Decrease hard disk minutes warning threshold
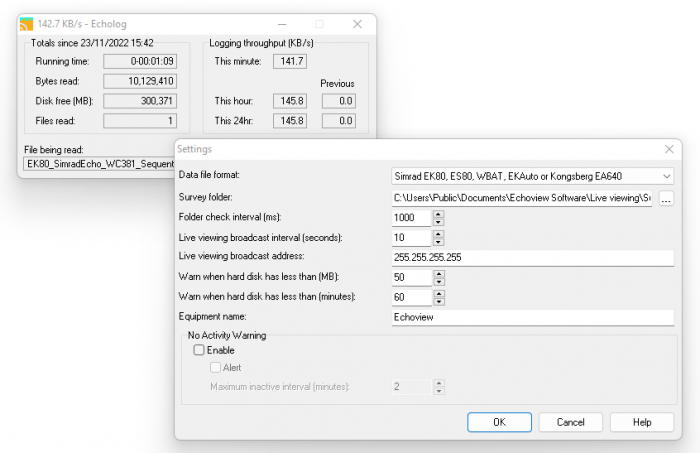 438,302
